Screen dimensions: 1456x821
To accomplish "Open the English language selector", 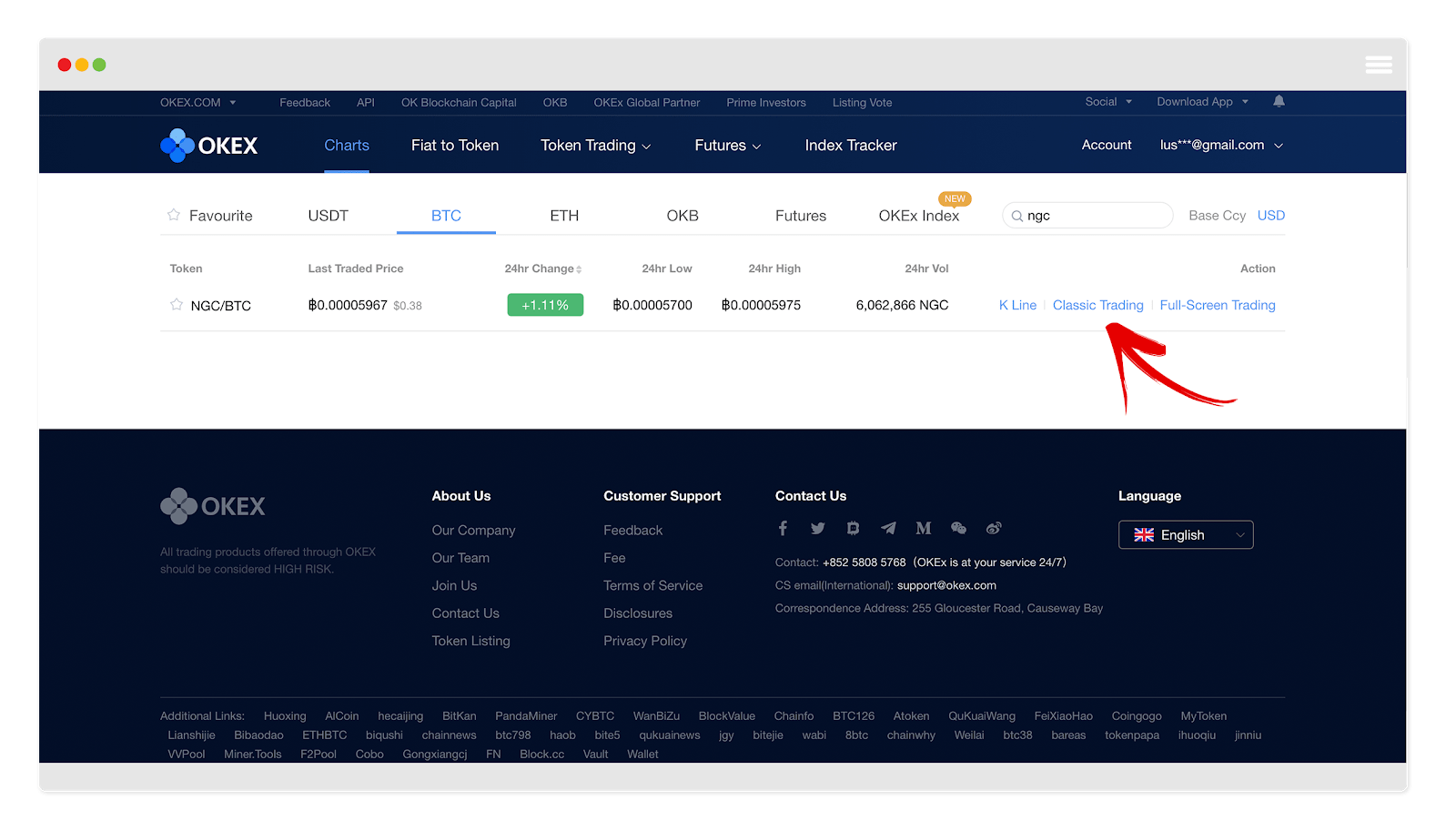I will tap(1186, 535).
